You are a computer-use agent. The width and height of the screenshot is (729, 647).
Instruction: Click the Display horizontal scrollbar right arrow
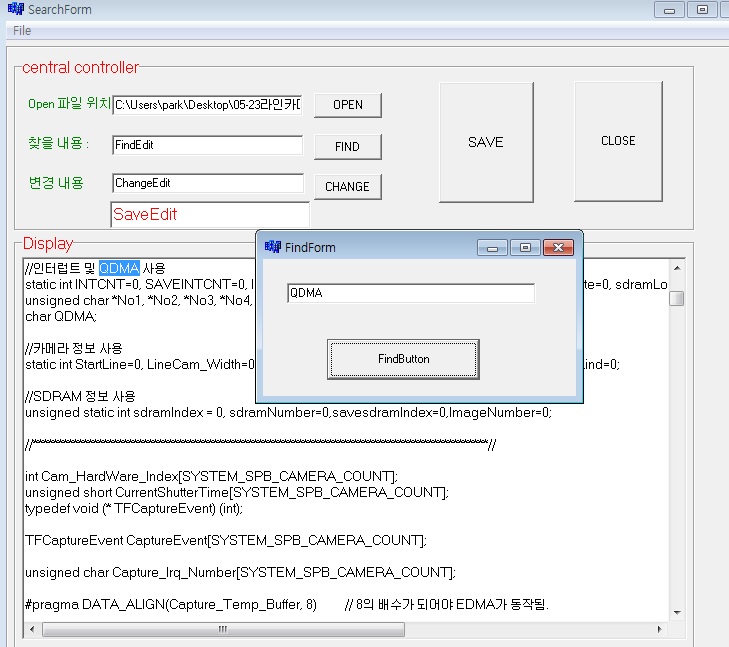660,630
